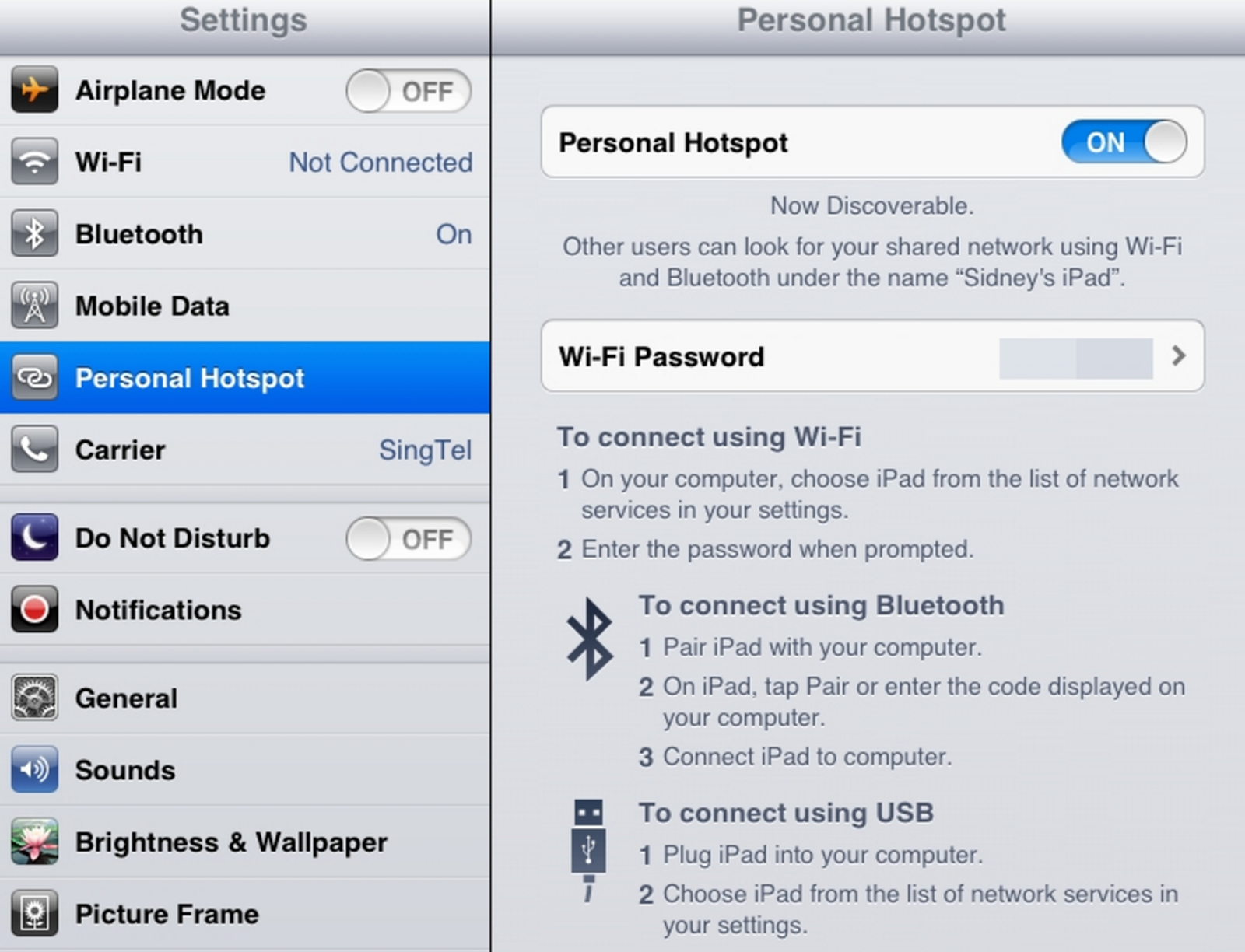Viewport: 1245px width, 952px height.
Task: Tap the Picture Frame icon
Action: pos(34,913)
